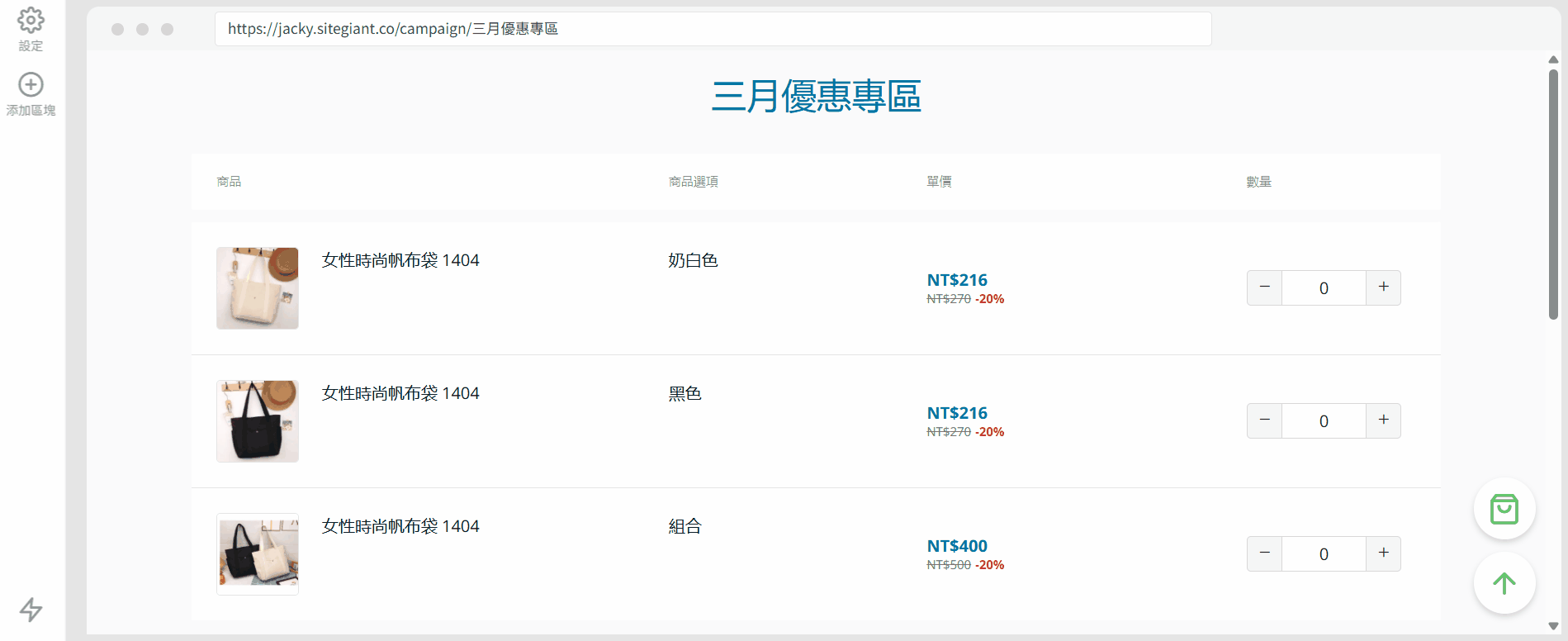Click quantity field of 組合 bag row
Viewport: 1568px width, 641px height.
click(1323, 554)
